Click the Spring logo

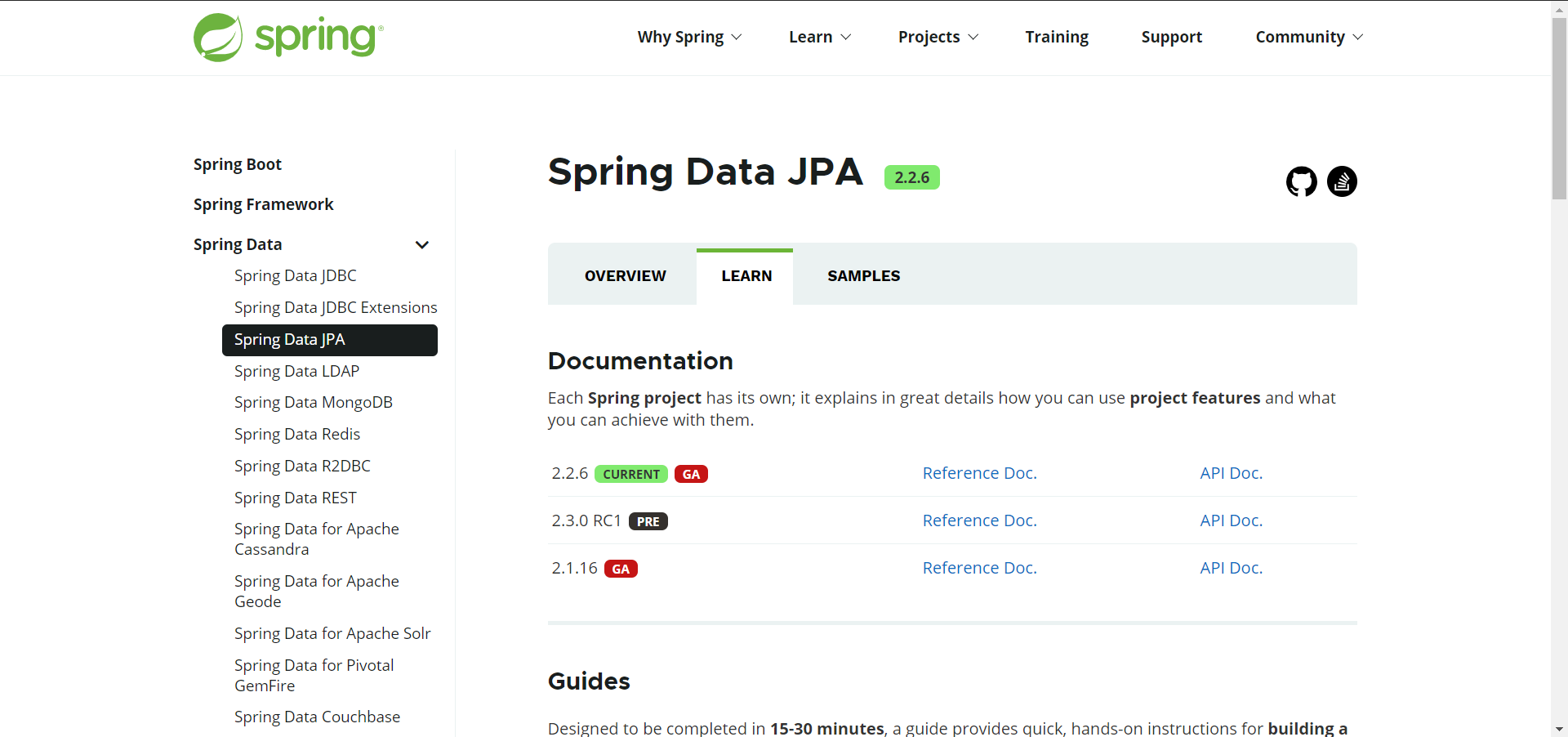point(288,38)
